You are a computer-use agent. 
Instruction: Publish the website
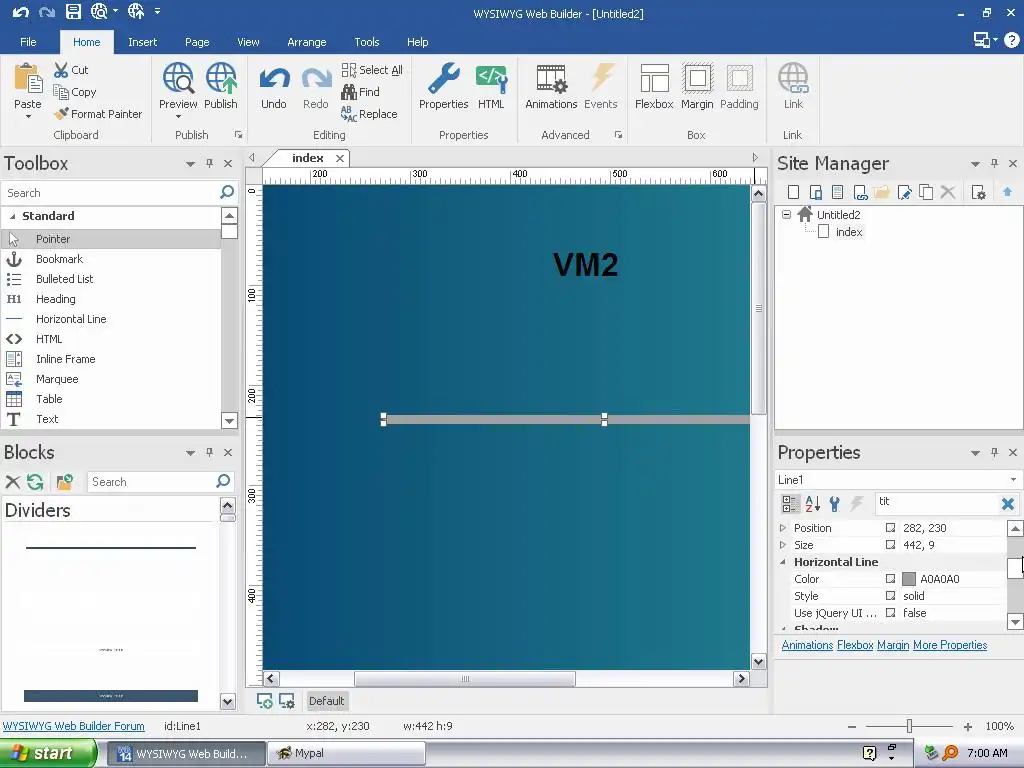[221, 86]
